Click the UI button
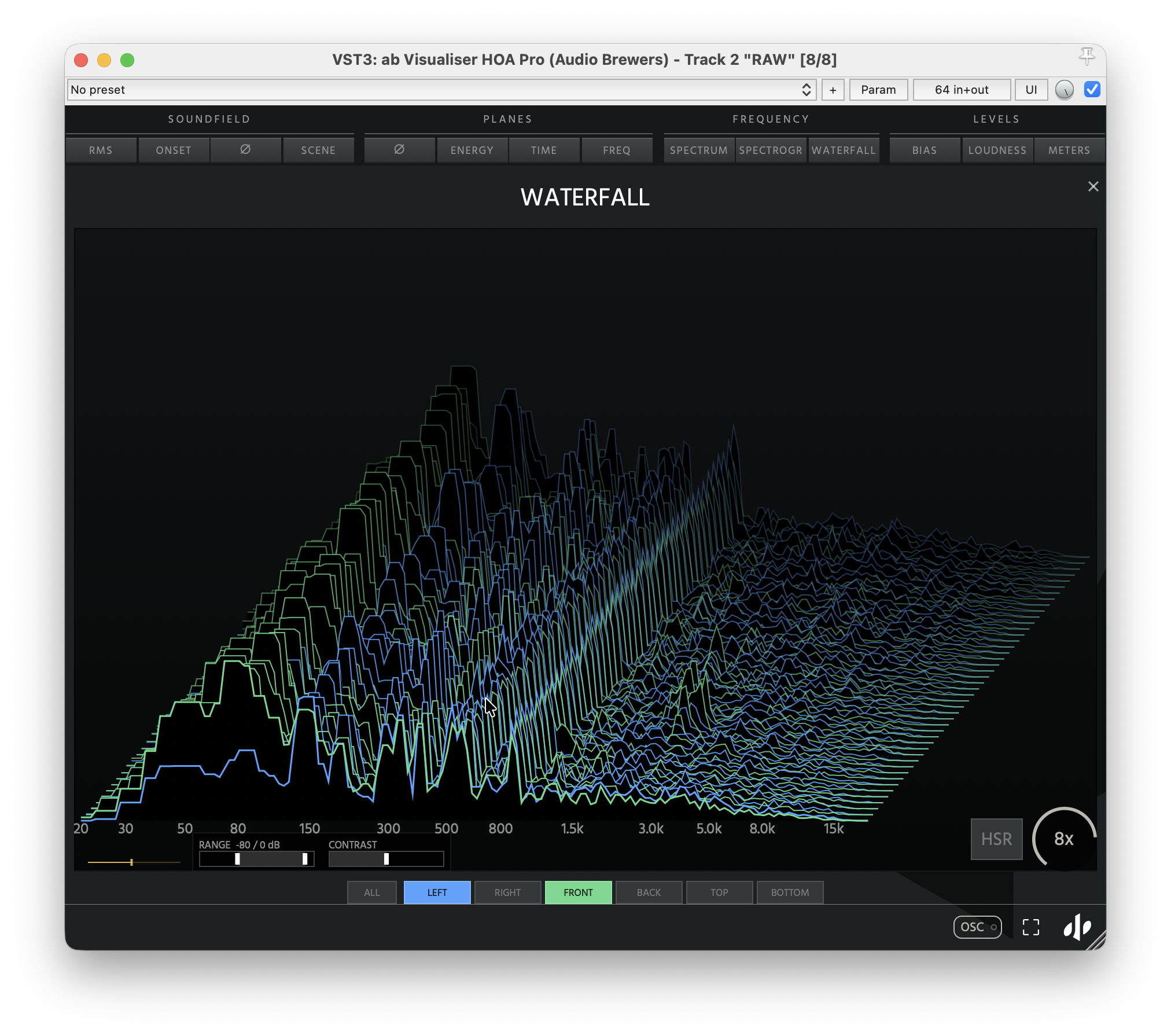 [1031, 90]
